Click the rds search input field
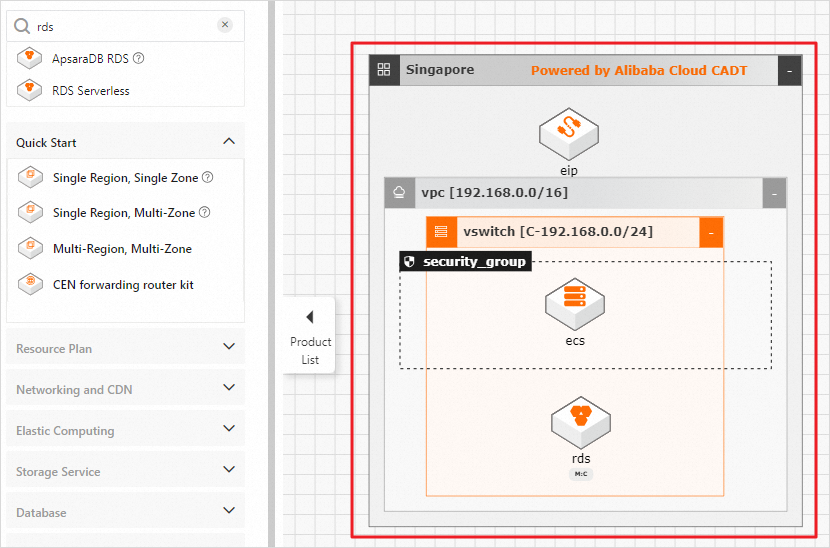Image resolution: width=830 pixels, height=548 pixels. pos(124,26)
